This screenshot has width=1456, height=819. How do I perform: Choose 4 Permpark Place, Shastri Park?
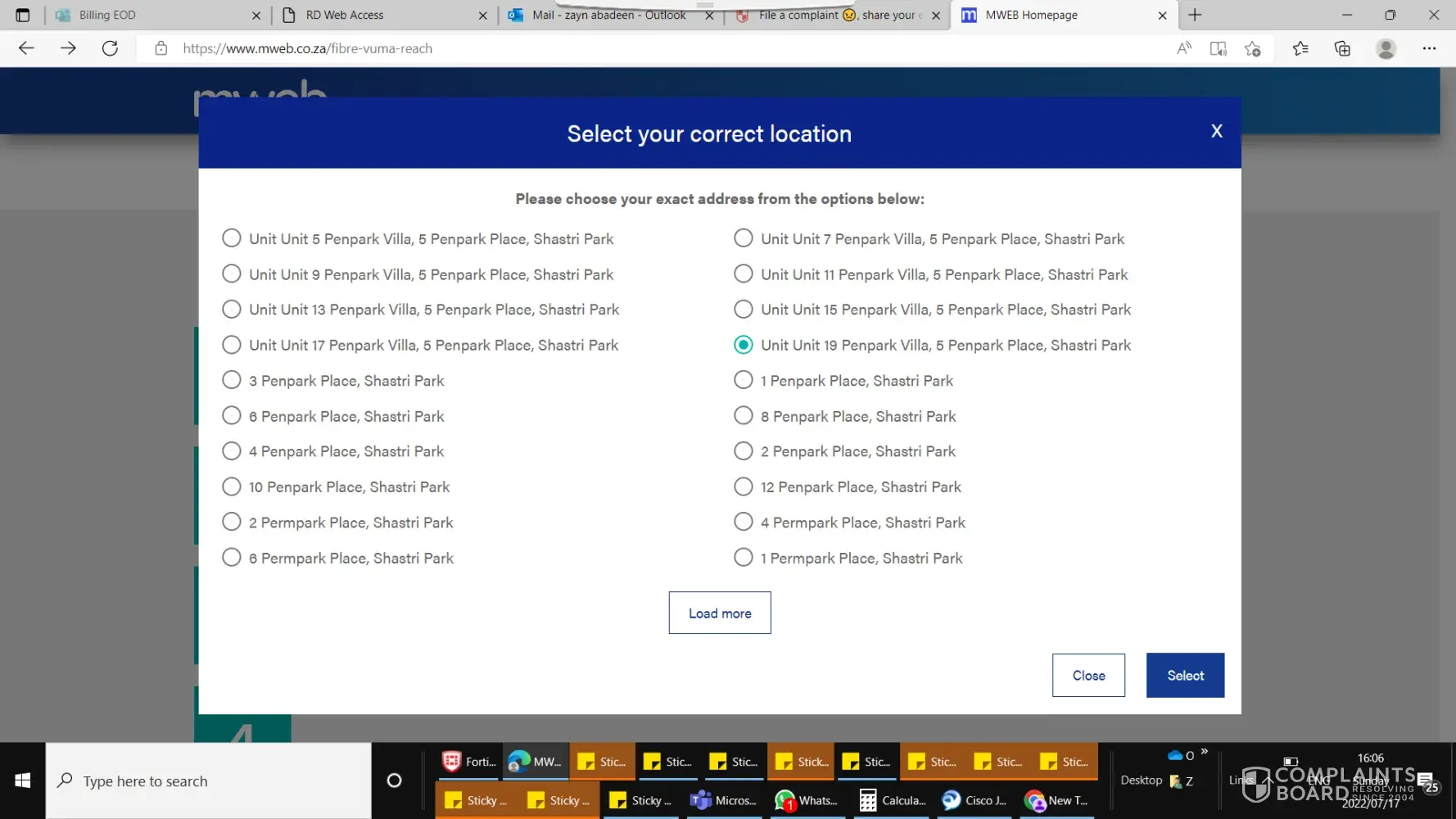[x=744, y=522]
